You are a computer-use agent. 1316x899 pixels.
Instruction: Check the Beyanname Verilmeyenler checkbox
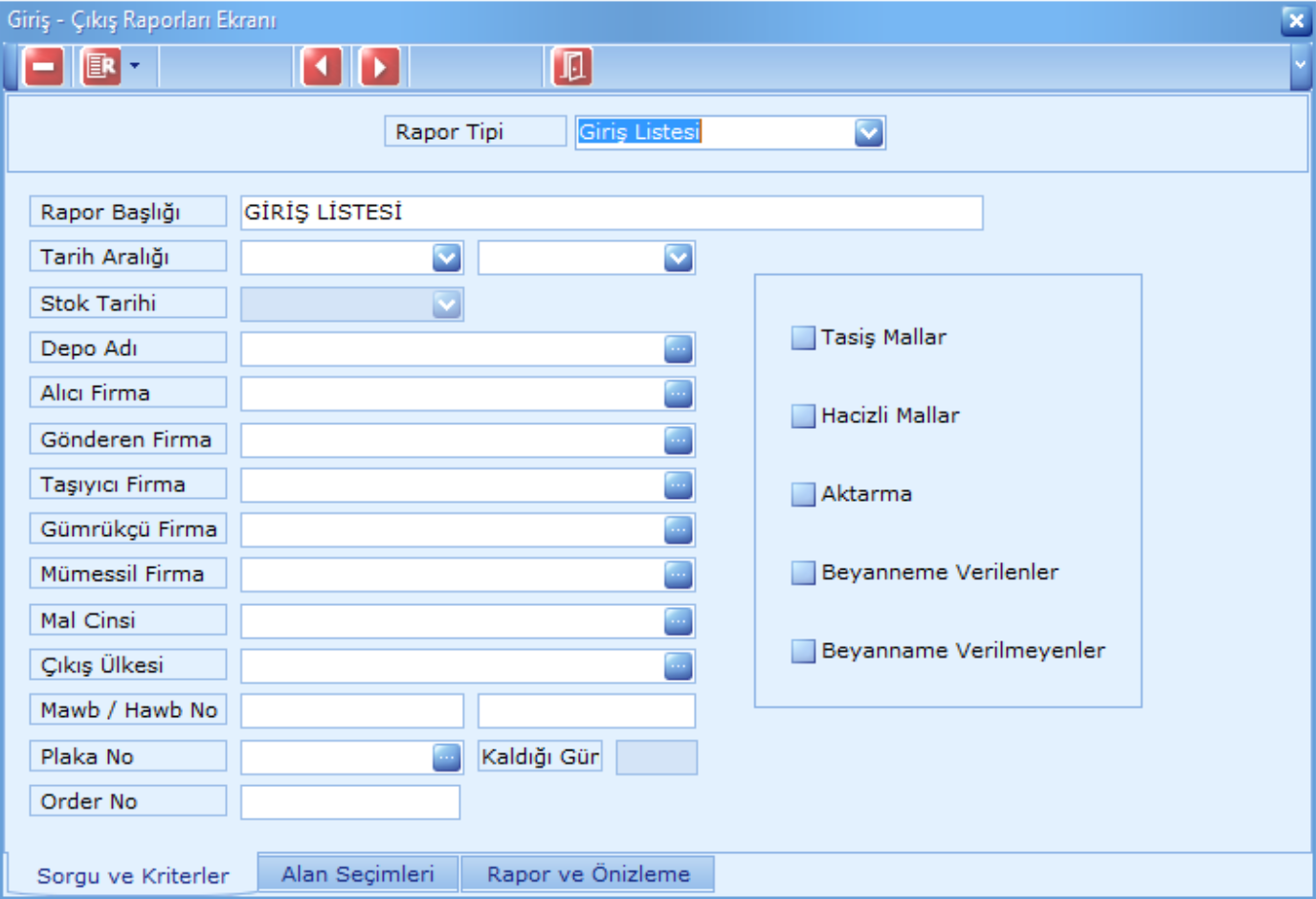(803, 652)
